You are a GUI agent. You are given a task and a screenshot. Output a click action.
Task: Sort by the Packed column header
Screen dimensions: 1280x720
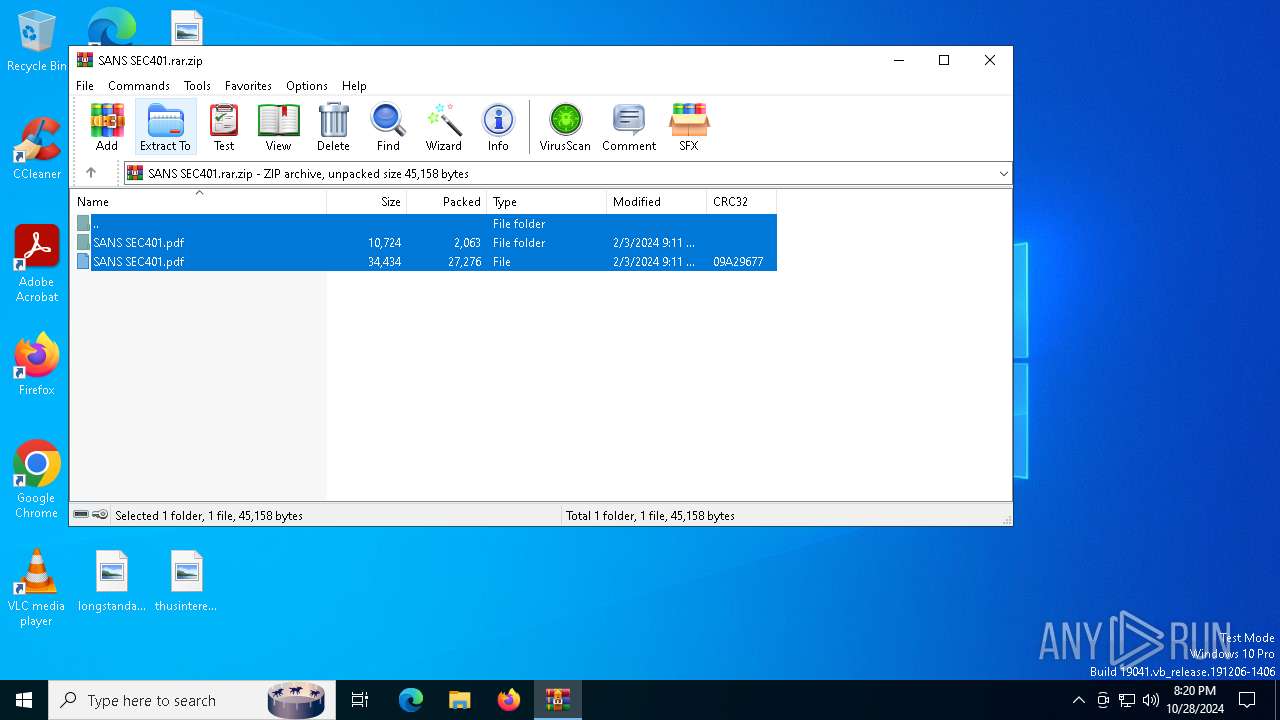[x=447, y=202]
